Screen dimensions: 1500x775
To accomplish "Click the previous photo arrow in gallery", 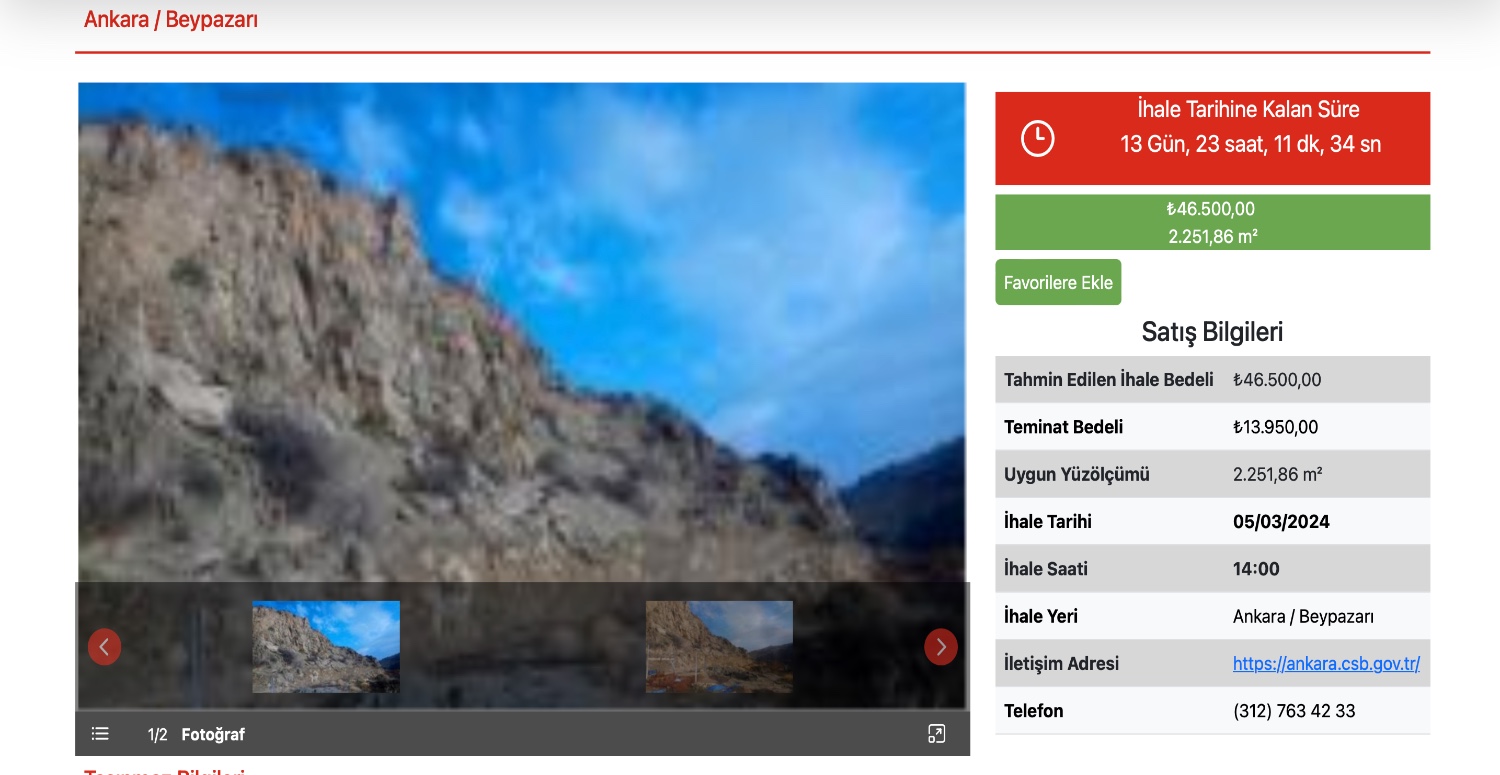I will point(104,647).
